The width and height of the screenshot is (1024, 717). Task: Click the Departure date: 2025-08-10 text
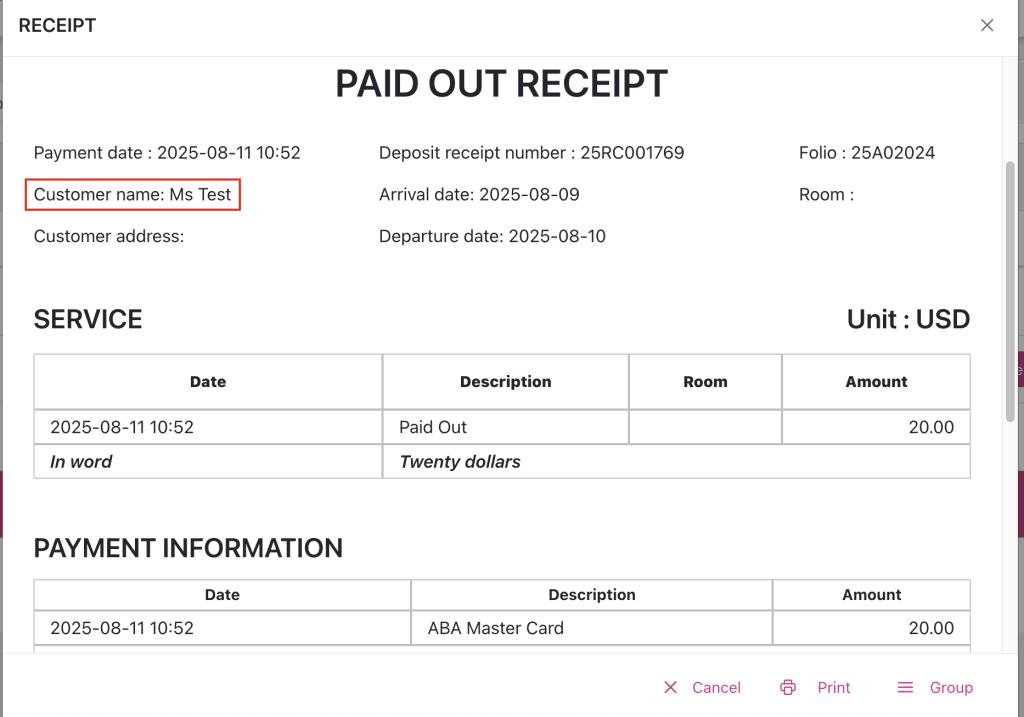tap(492, 237)
